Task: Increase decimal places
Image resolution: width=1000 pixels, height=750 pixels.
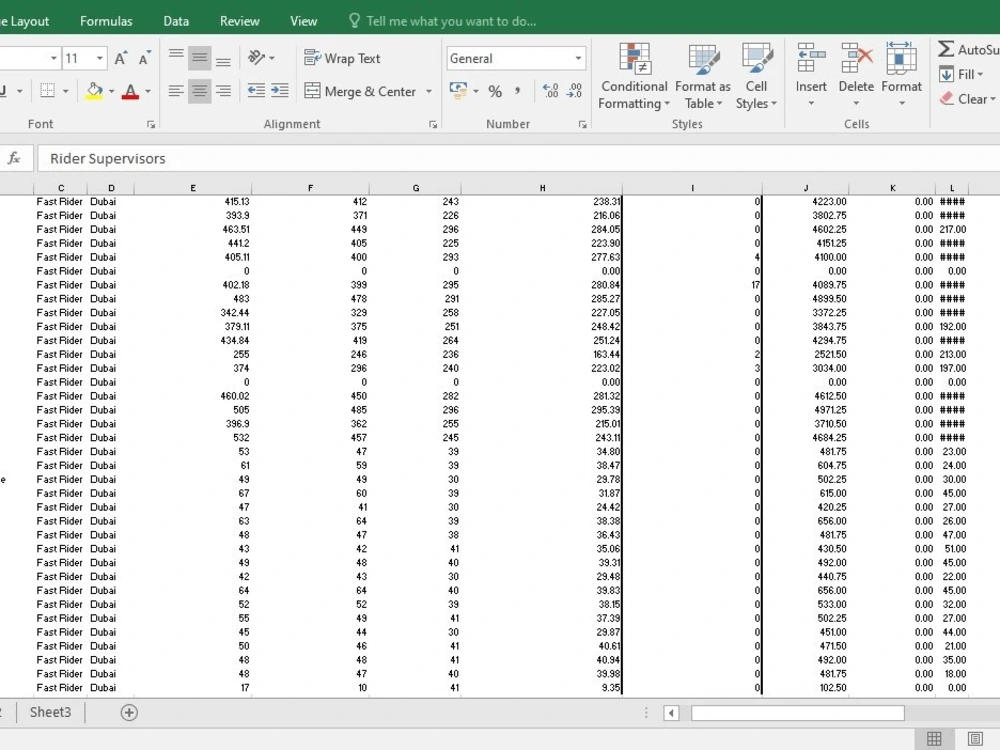Action: pos(550,91)
